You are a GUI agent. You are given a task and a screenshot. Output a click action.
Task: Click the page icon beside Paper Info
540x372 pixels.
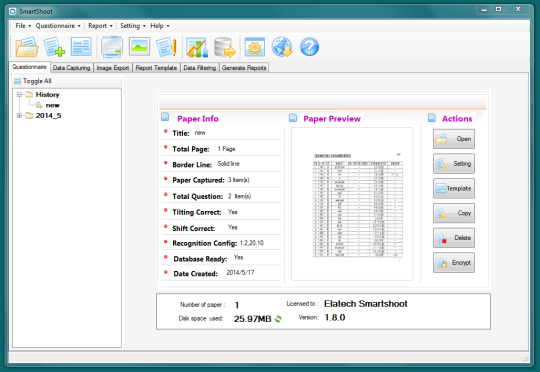tap(165, 117)
